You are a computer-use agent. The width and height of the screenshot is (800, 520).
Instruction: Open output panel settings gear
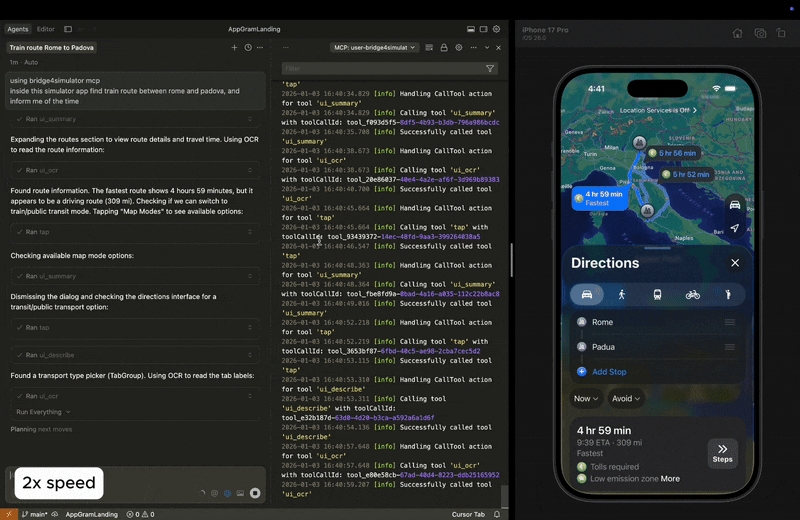point(459,47)
